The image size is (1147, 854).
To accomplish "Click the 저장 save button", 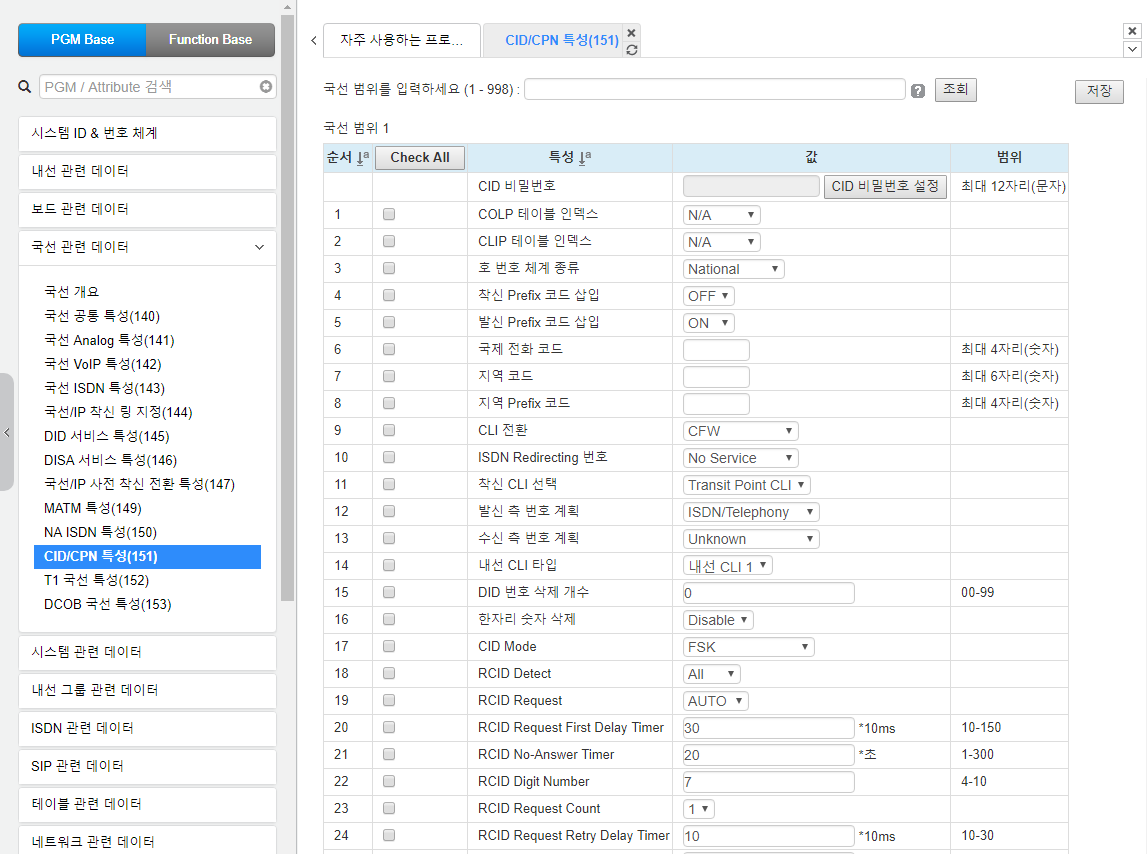I will coord(1099,91).
